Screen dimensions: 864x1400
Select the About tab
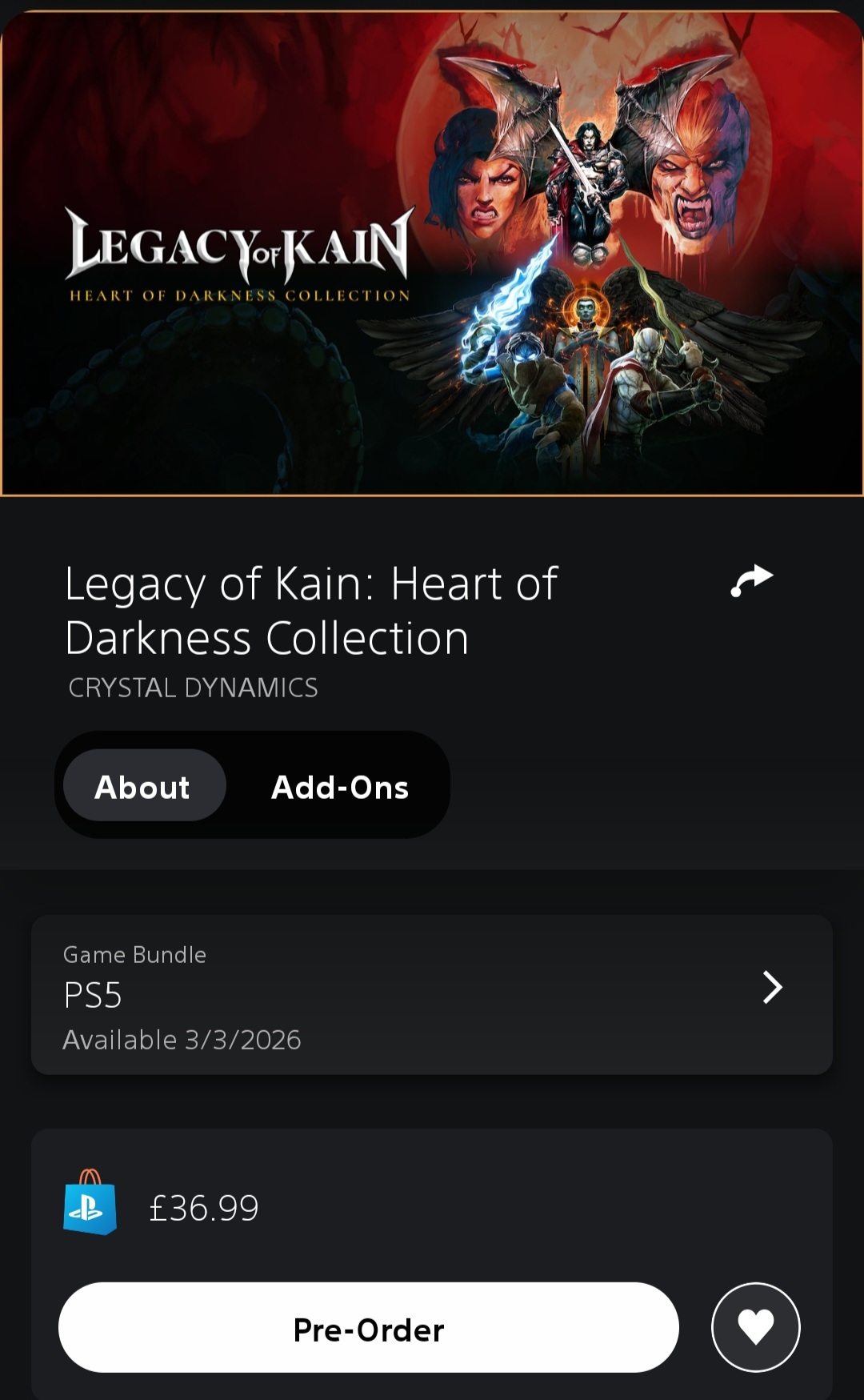pos(144,785)
